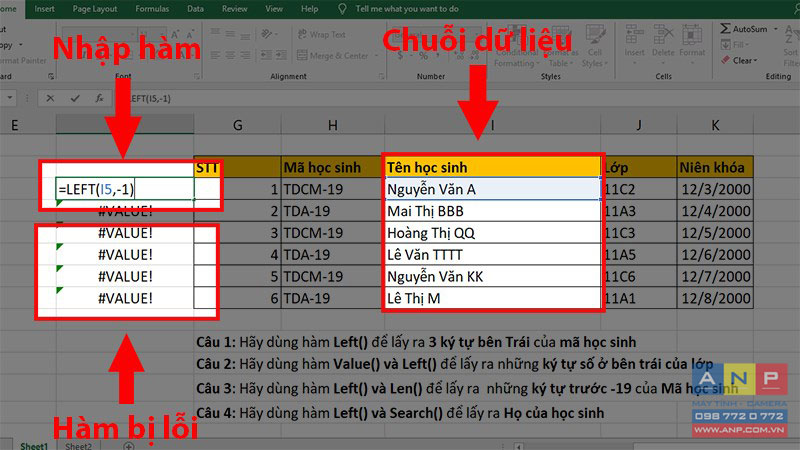Open the Font group dialog launcher
The width and height of the screenshot is (800, 450).
coord(197,76)
